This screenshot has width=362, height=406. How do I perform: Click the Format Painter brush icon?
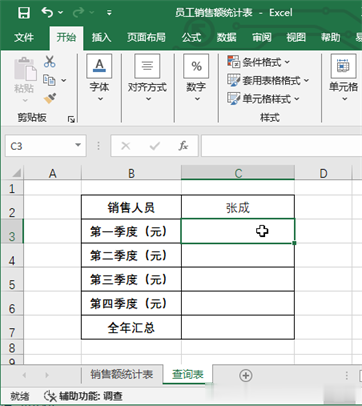pyautogui.click(x=50, y=98)
